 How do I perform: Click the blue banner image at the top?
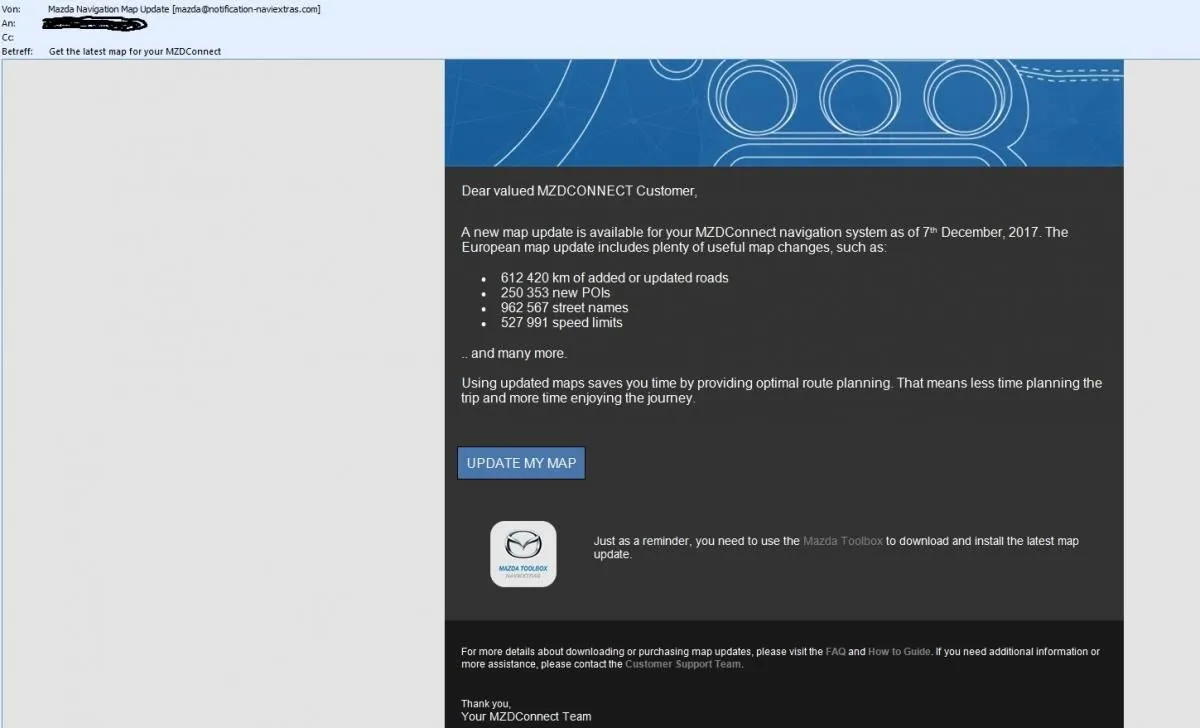click(784, 112)
